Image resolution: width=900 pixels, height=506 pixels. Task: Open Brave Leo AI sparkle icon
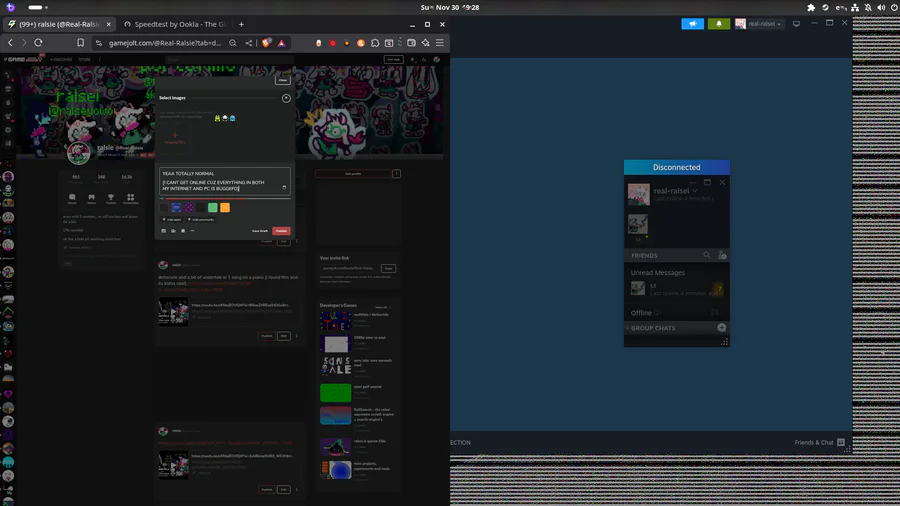point(425,43)
